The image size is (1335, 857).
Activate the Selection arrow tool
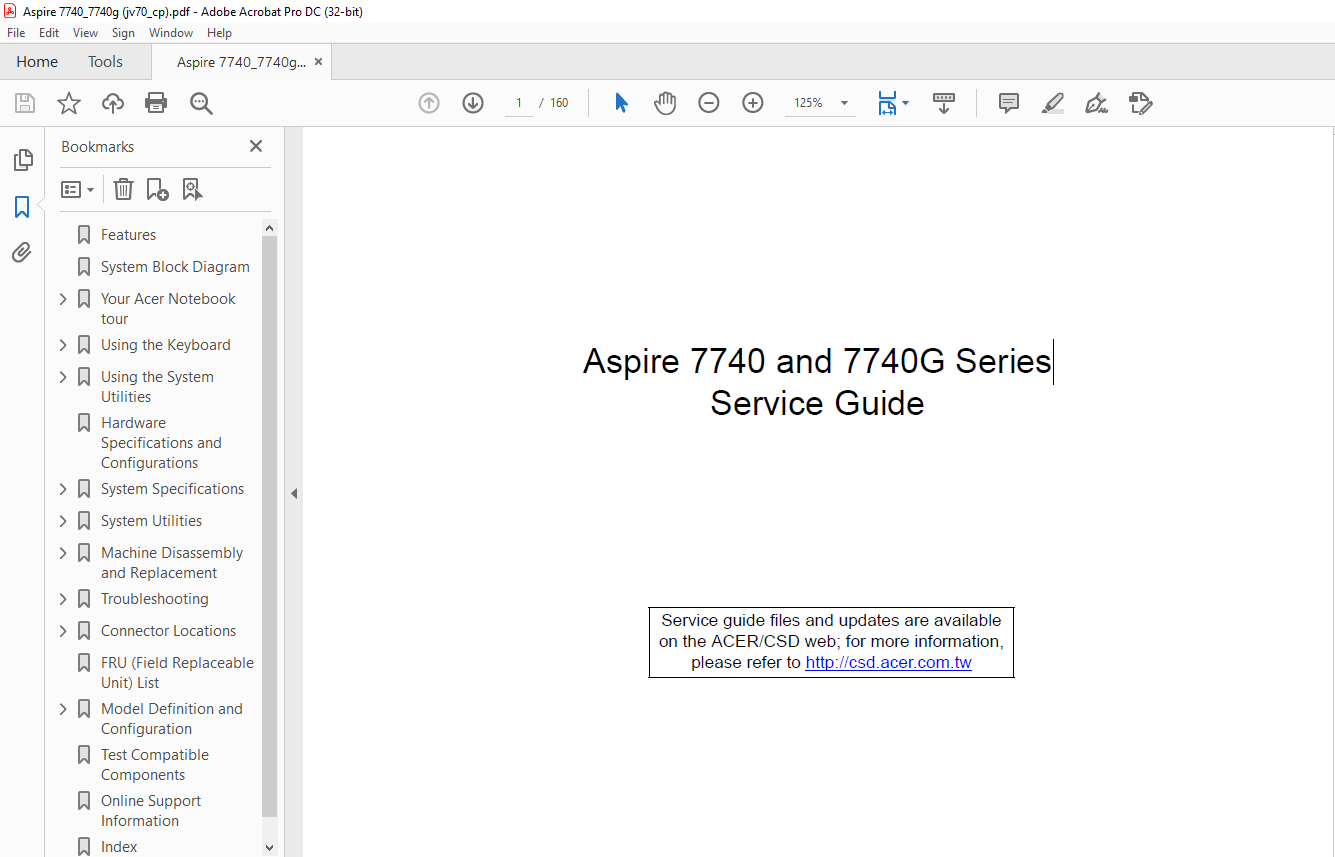tap(621, 103)
